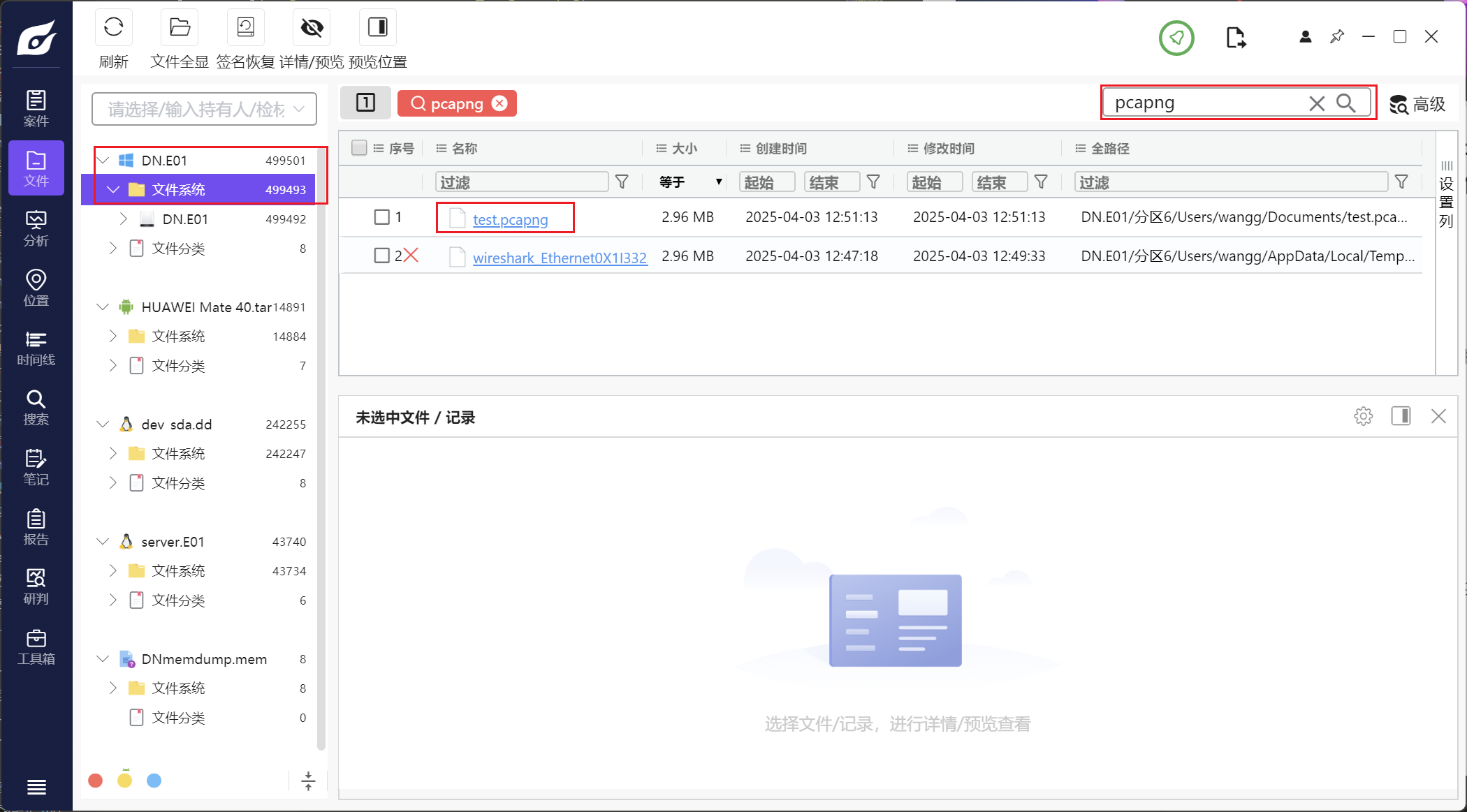Open the test.pcapng file link
1467x812 pixels.
(510, 219)
